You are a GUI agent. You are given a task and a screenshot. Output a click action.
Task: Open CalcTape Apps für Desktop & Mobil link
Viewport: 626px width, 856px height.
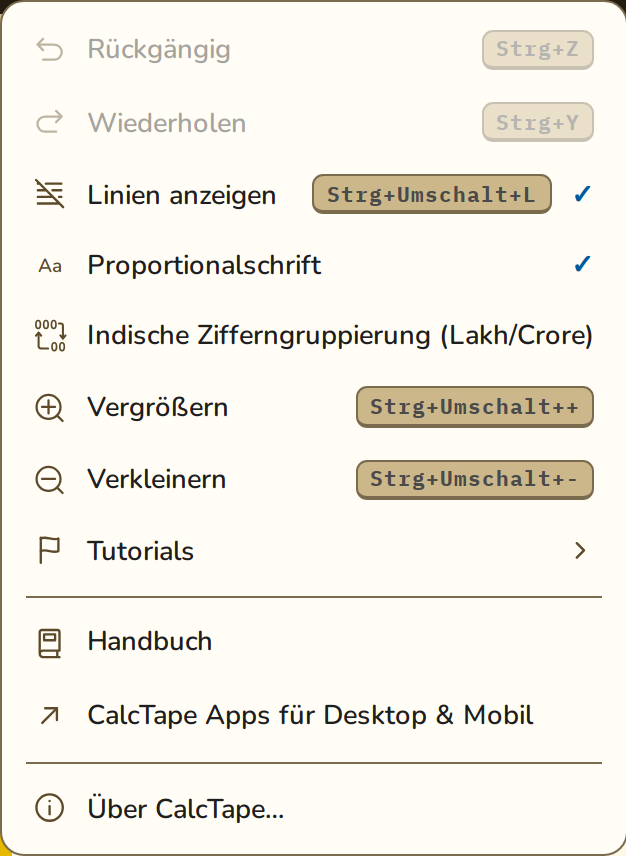click(x=313, y=715)
